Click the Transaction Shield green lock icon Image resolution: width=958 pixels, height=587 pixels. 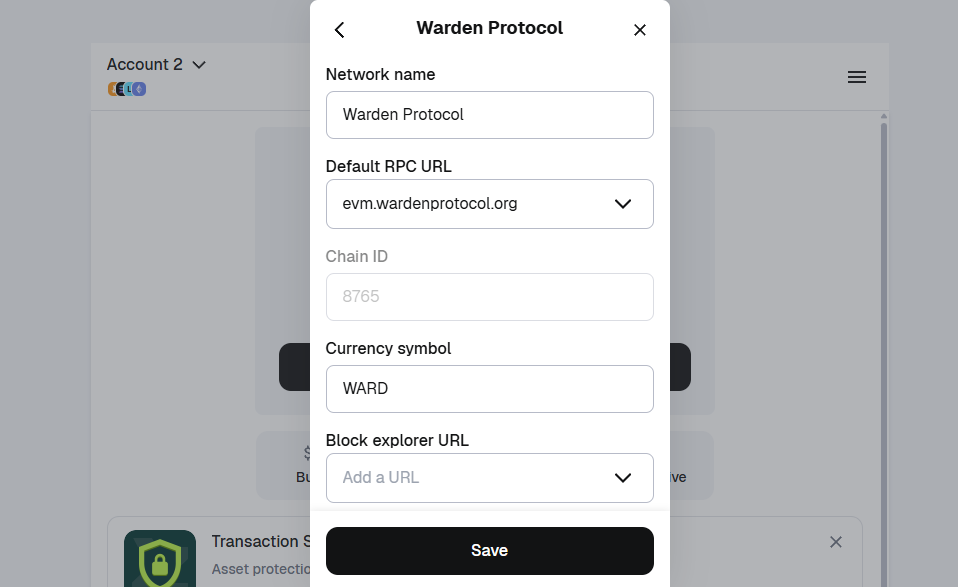[160, 560]
